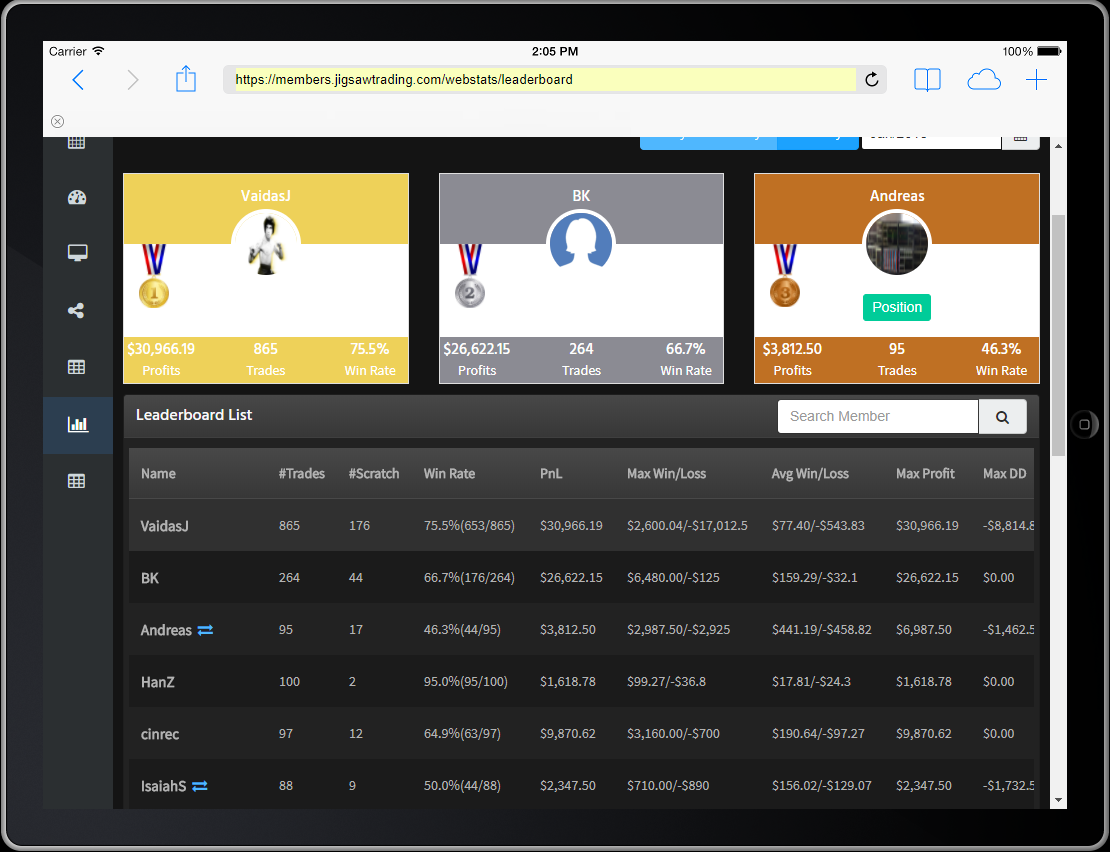Click the monitor icon in sidebar
1110x852 pixels.
point(77,253)
